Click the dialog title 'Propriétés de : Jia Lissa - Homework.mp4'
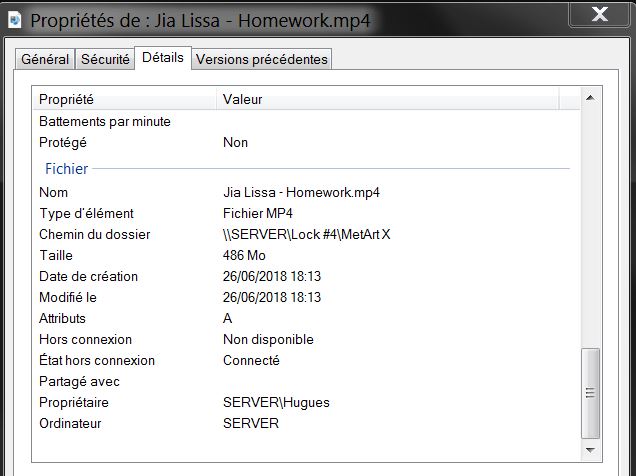 (x=200, y=21)
